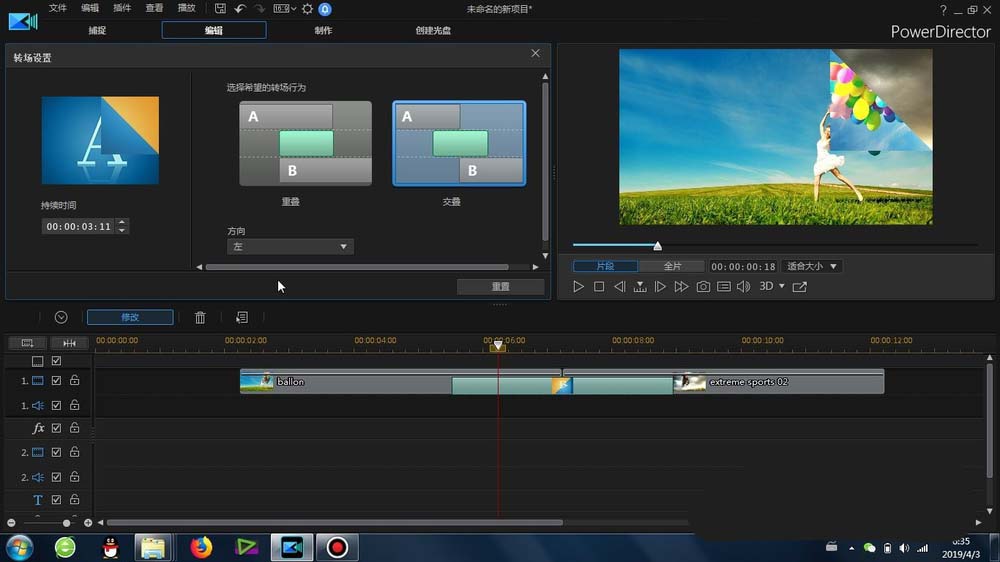Open preferences with the gear icon
Viewport: 1000px width, 562px height.
[x=307, y=9]
